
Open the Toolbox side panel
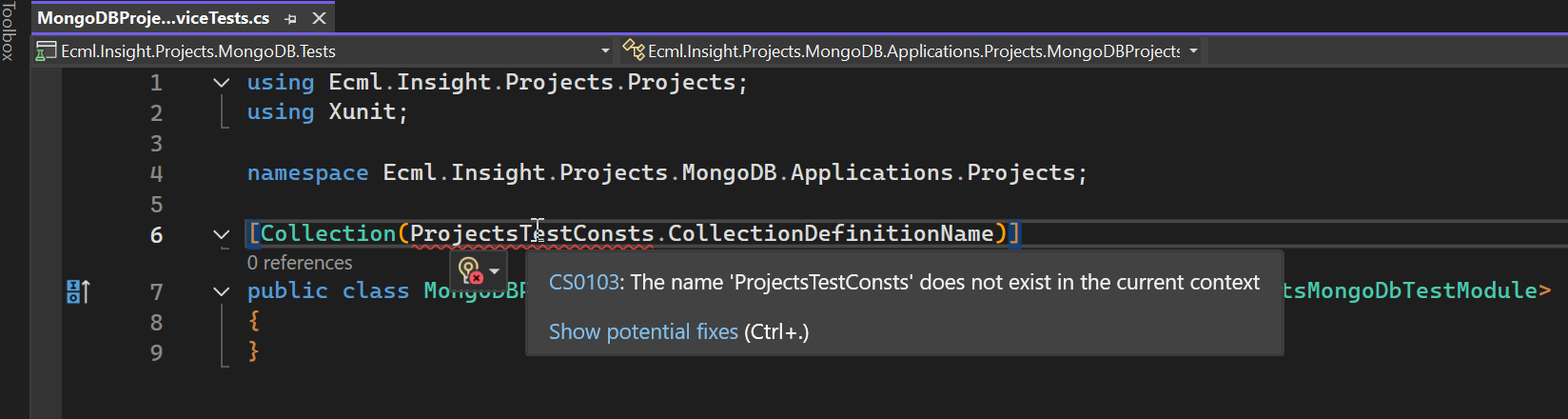(9, 30)
